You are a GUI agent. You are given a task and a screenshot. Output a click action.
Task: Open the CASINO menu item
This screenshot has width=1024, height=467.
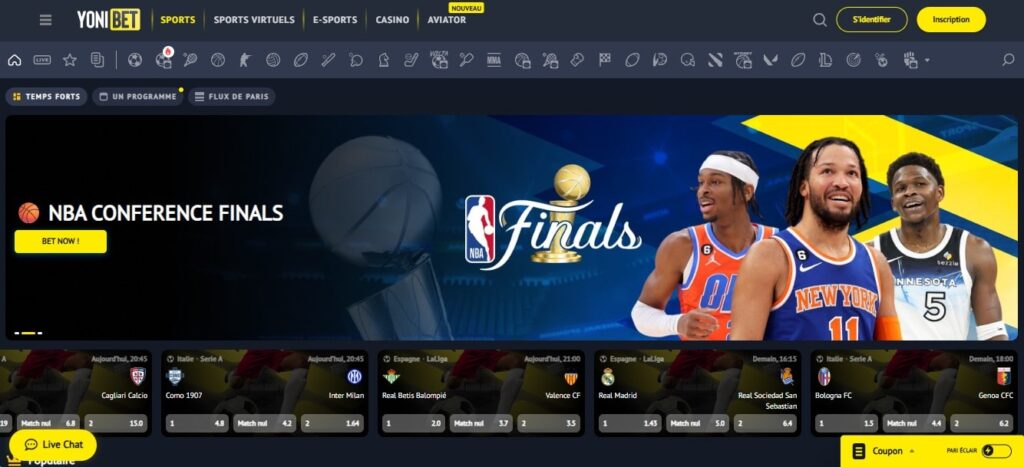click(x=392, y=20)
